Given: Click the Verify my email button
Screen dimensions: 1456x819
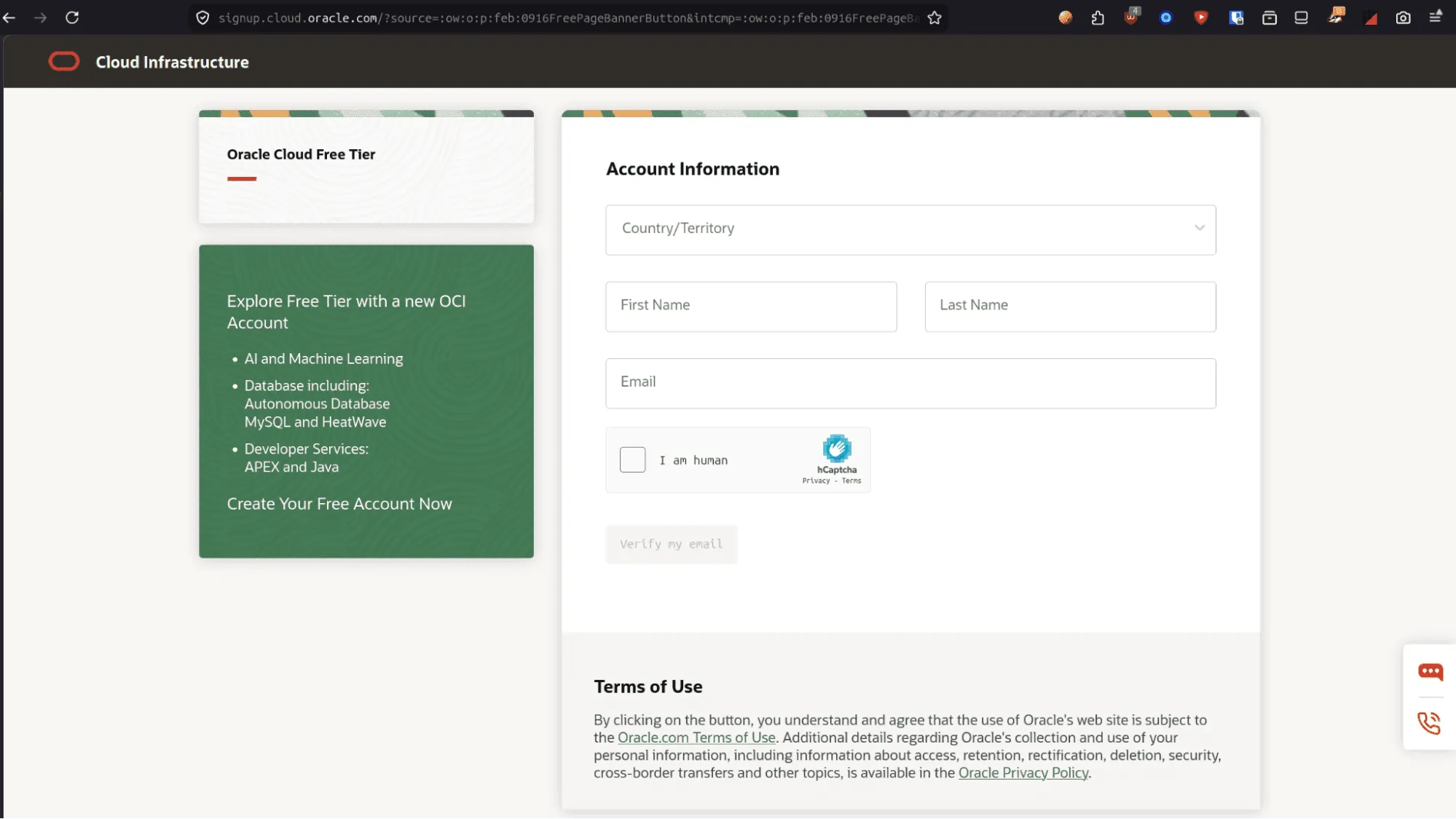Looking at the screenshot, I should pos(672,544).
